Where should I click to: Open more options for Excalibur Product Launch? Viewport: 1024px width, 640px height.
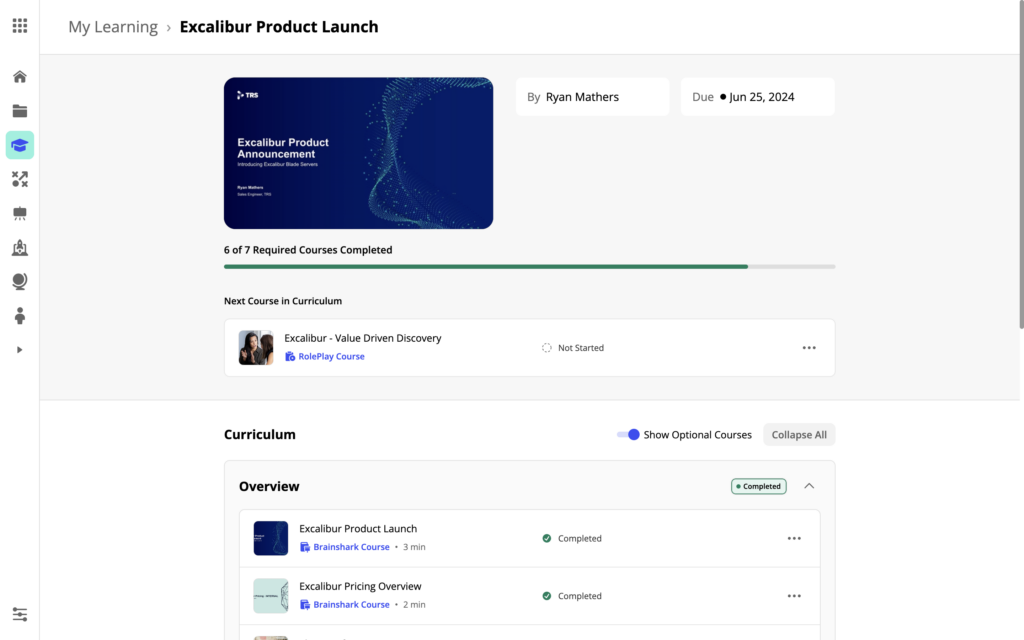tap(794, 538)
